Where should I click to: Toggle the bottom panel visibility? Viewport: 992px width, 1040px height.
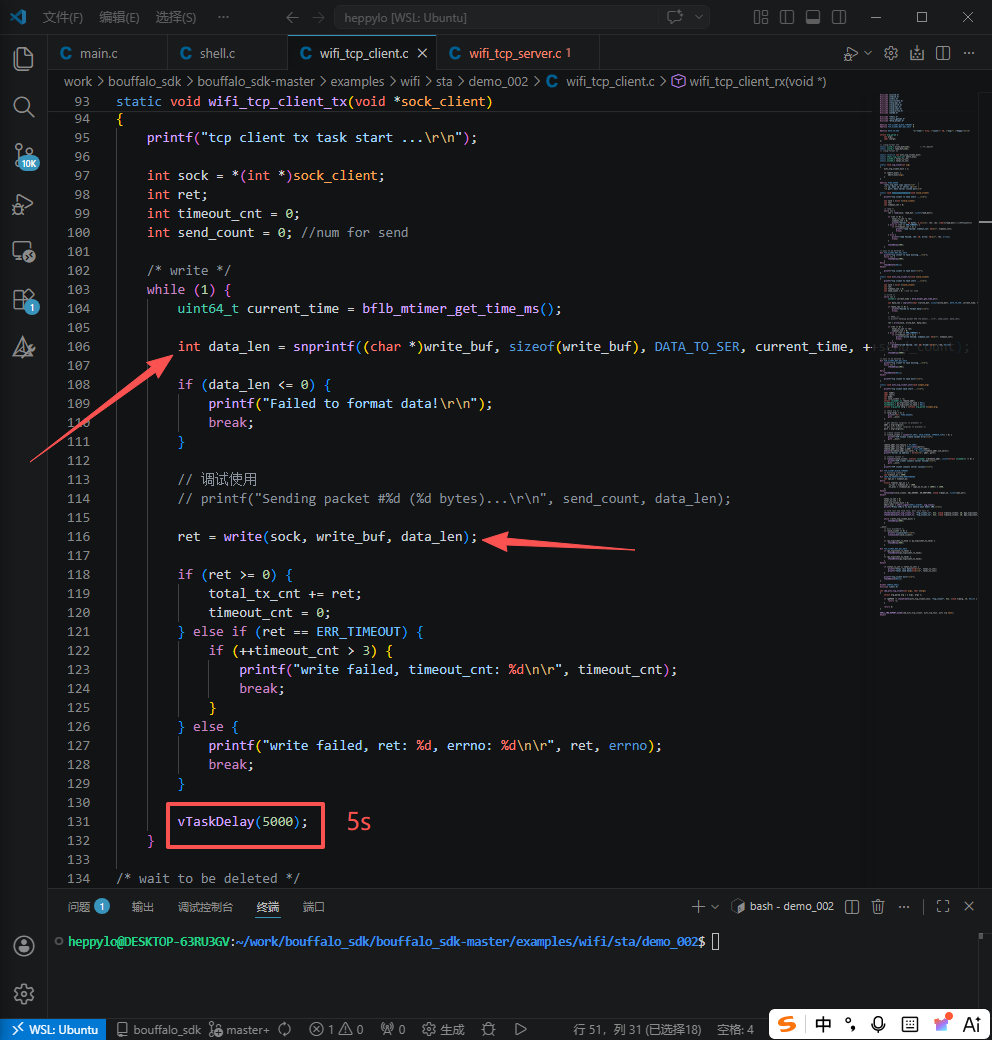coord(812,17)
